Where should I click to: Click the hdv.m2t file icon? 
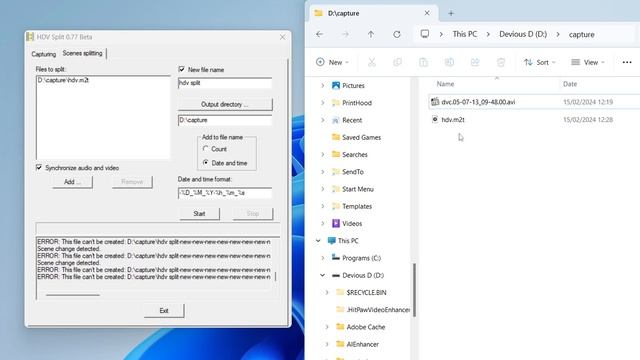coord(435,119)
